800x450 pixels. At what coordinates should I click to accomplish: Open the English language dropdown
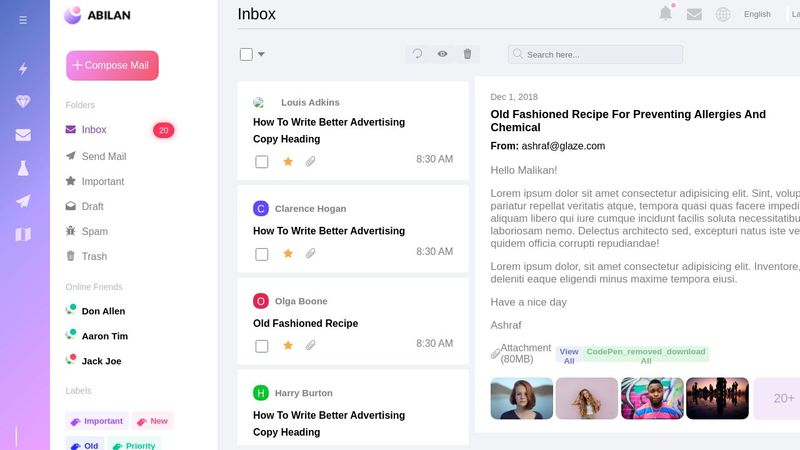757,14
